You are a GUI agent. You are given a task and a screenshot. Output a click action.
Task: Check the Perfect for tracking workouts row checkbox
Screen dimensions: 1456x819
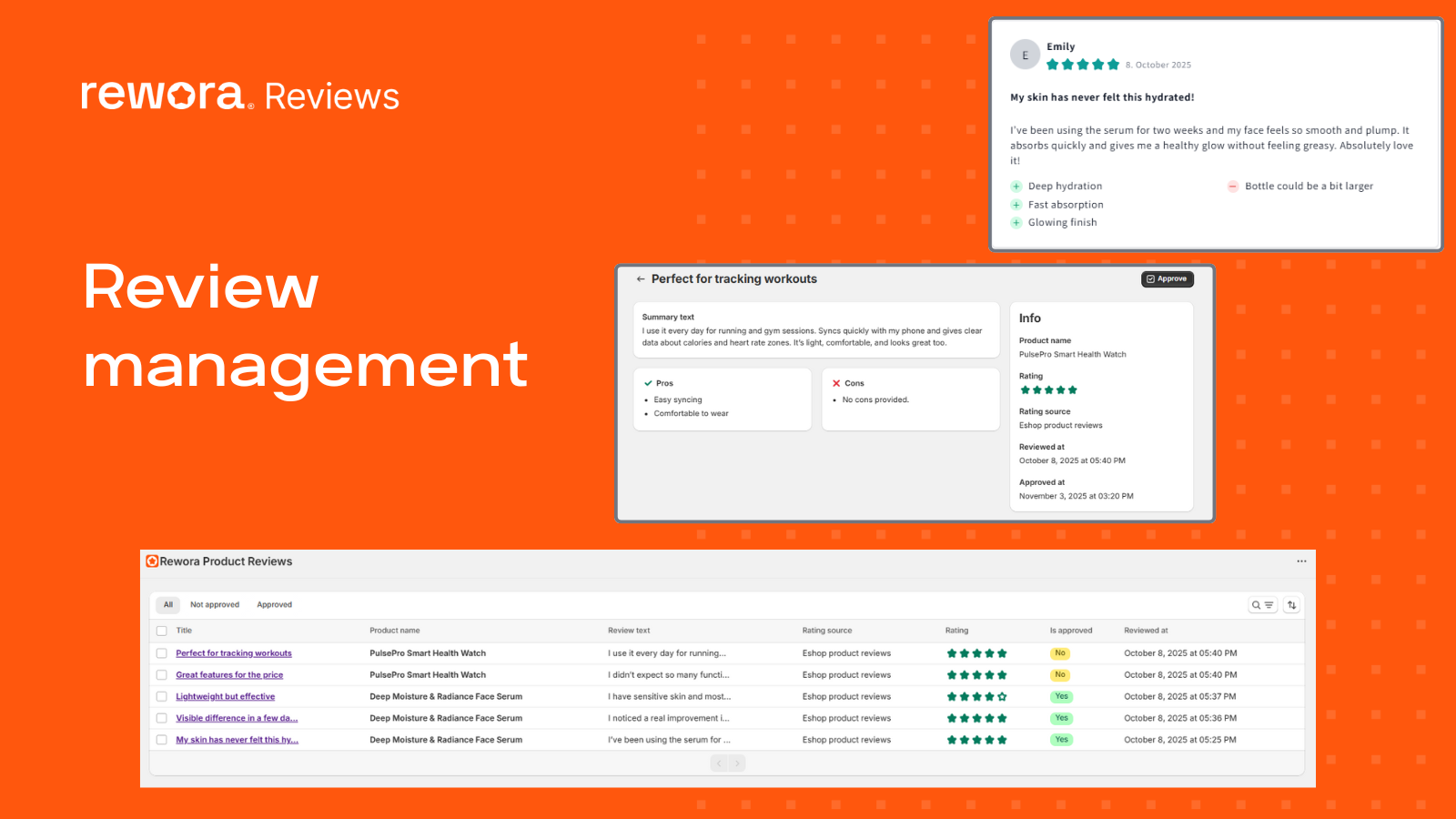click(162, 652)
